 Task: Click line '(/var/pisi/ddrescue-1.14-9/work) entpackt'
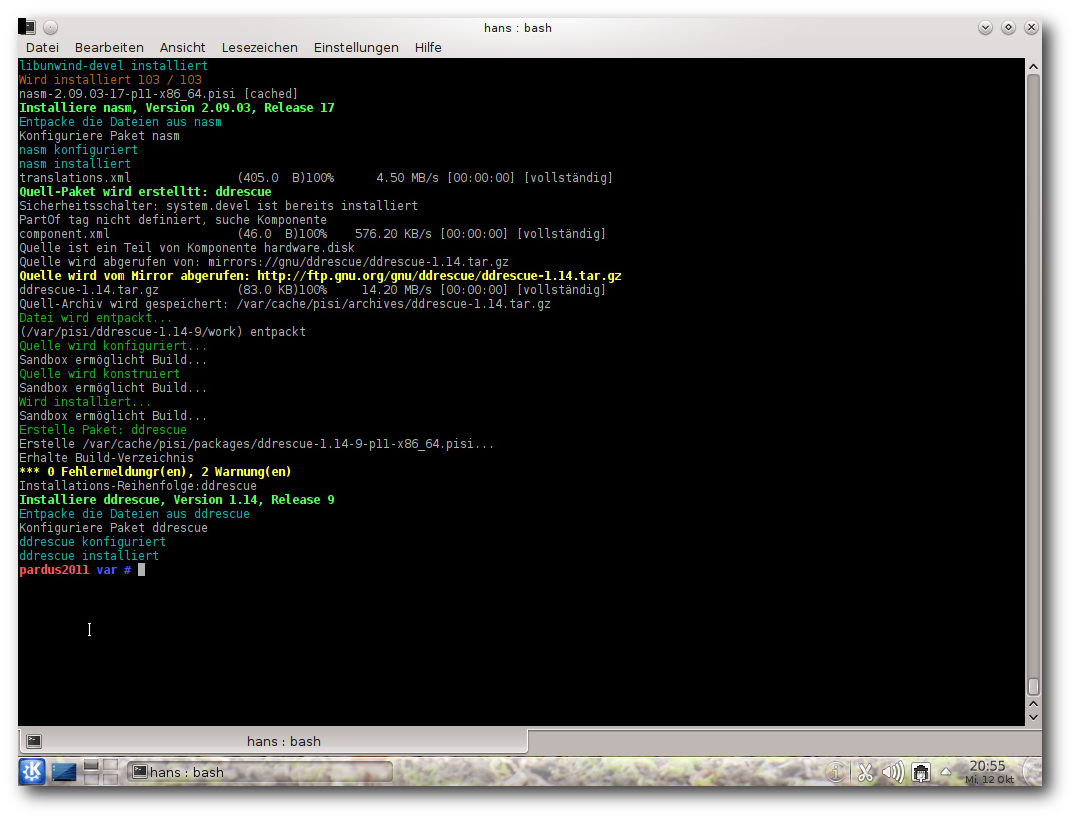163,331
